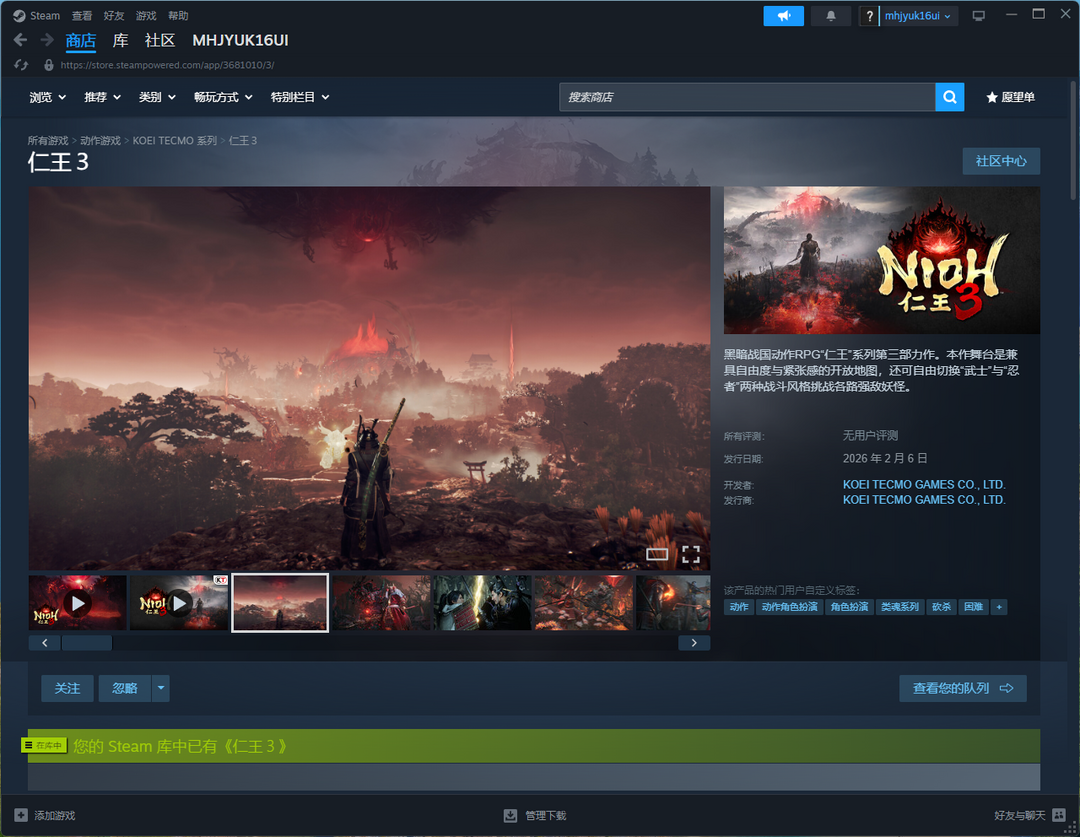Click the plus icon to add a tag
Screen dimensions: 1080x837
click(x=998, y=607)
